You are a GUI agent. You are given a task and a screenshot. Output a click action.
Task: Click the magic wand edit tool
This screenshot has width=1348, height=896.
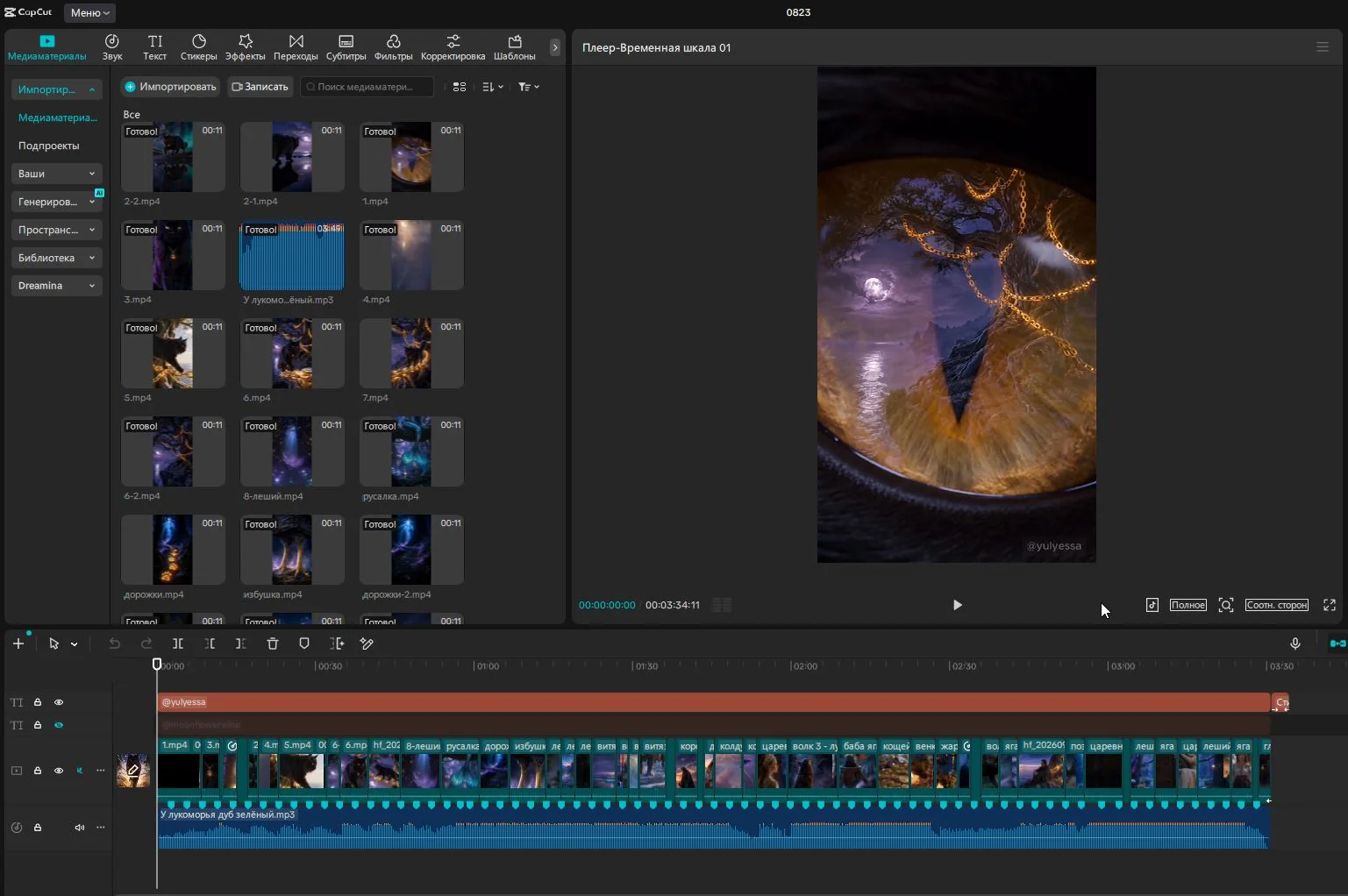(367, 644)
